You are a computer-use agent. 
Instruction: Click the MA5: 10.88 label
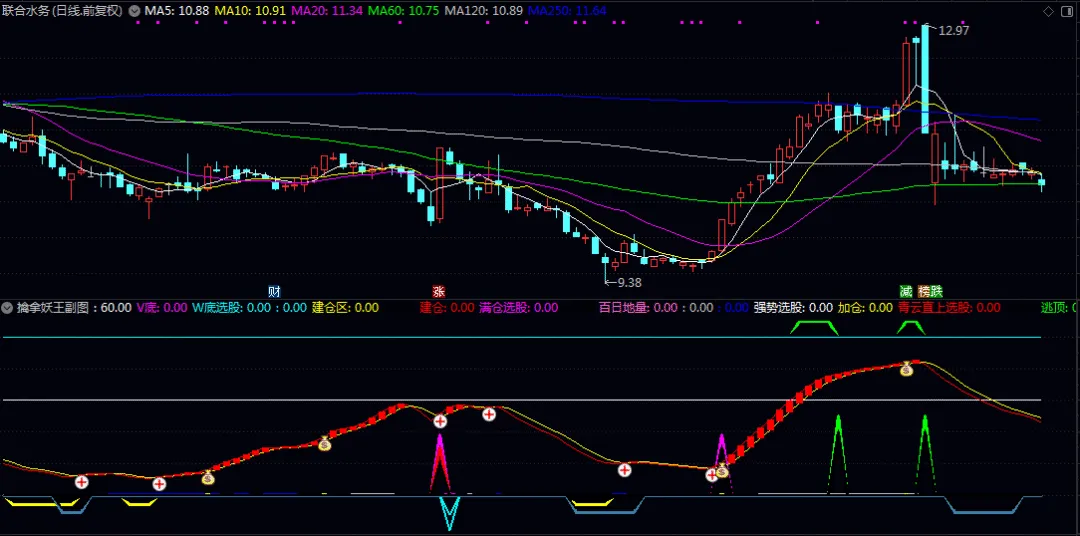(176, 11)
